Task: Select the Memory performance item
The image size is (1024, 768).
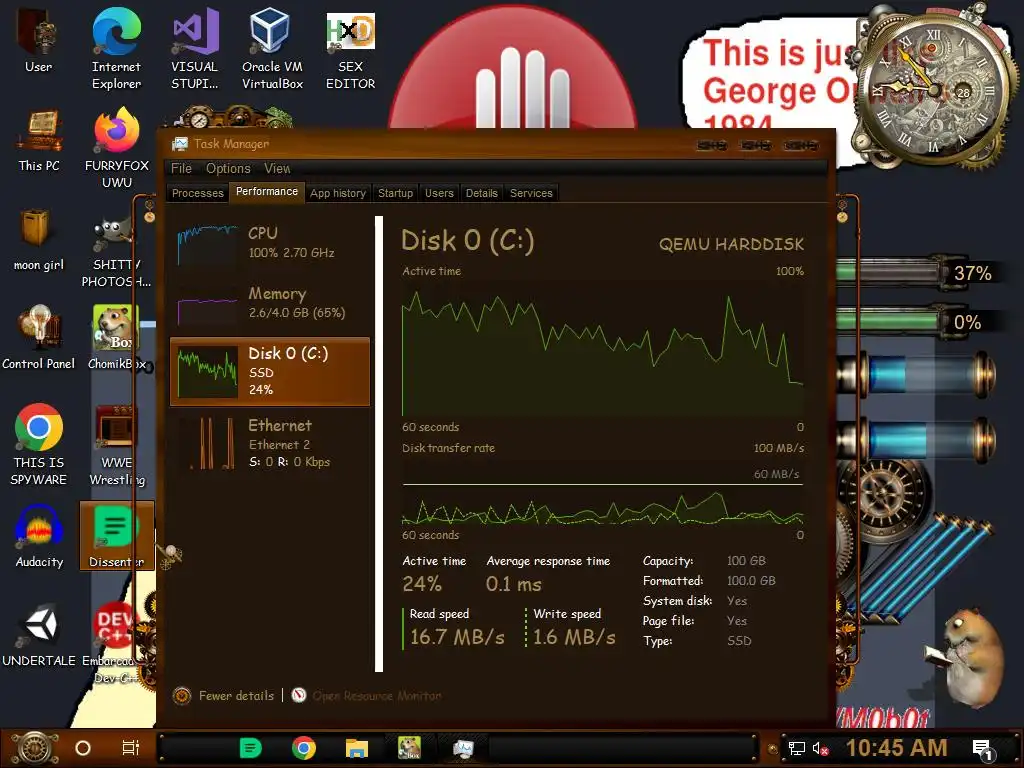Action: pos(270,304)
